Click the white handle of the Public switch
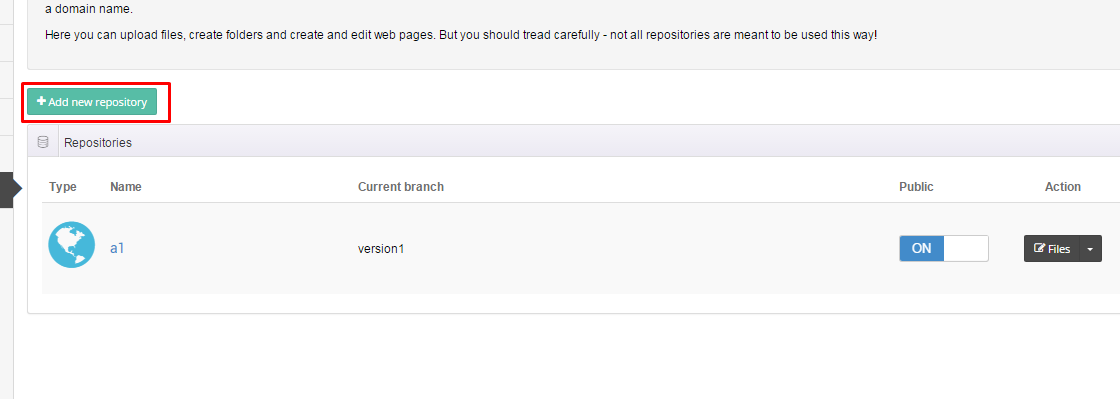This screenshot has height=399, width=1120. (966, 248)
